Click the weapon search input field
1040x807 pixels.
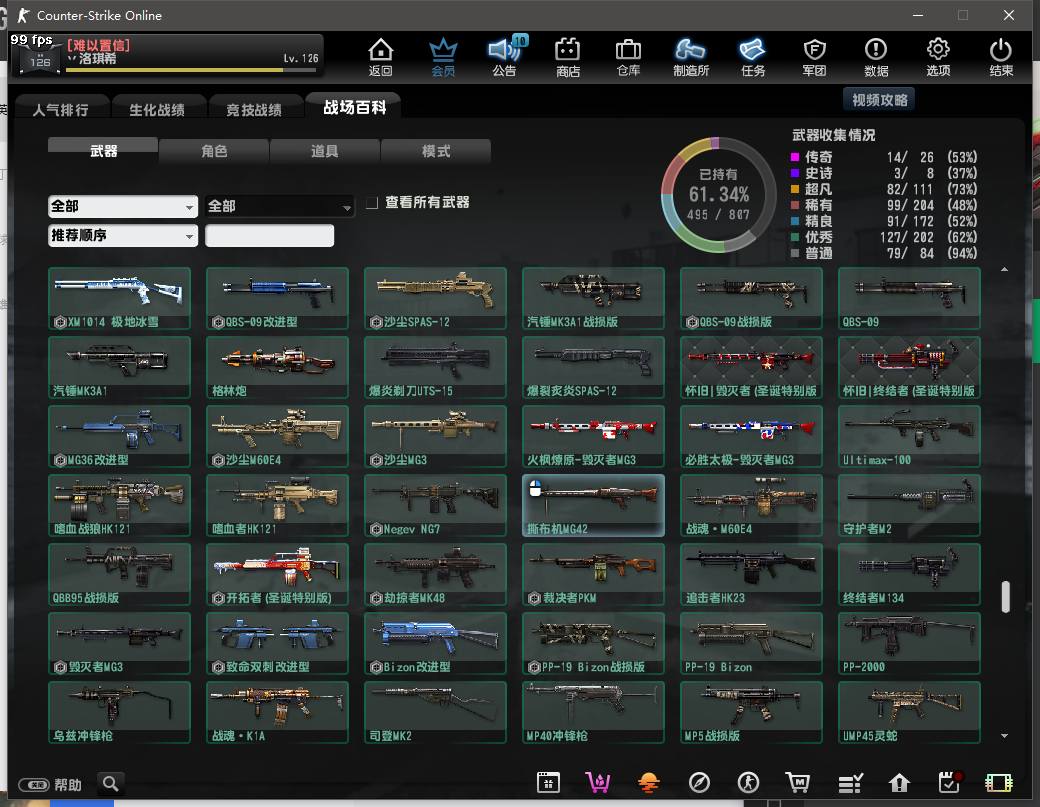click(269, 235)
